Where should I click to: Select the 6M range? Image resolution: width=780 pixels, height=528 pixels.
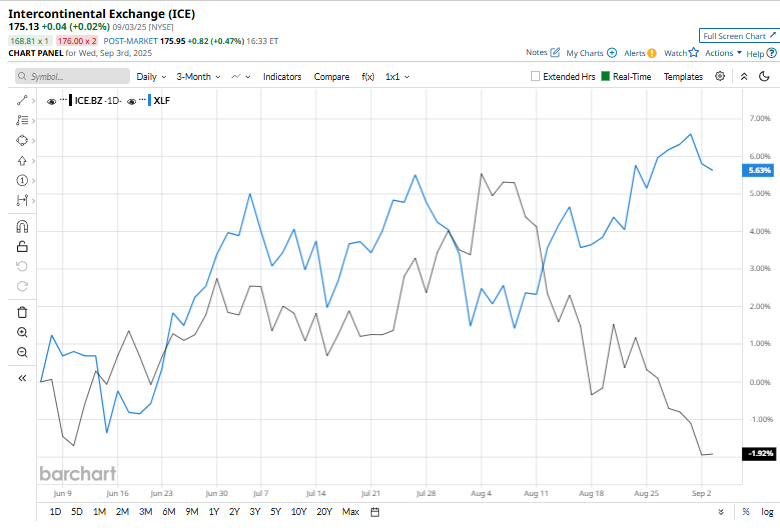click(169, 512)
